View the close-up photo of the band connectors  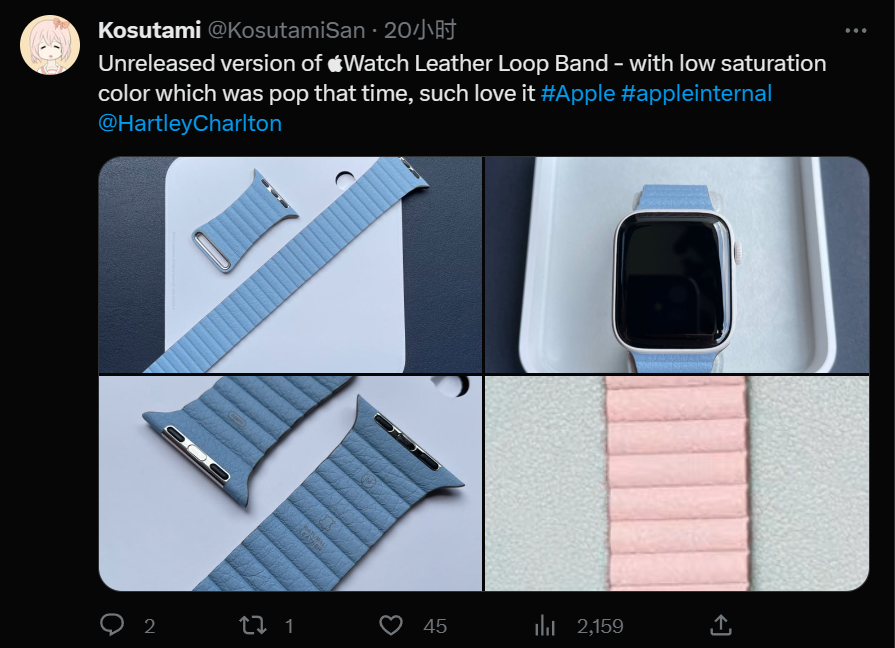pos(290,483)
